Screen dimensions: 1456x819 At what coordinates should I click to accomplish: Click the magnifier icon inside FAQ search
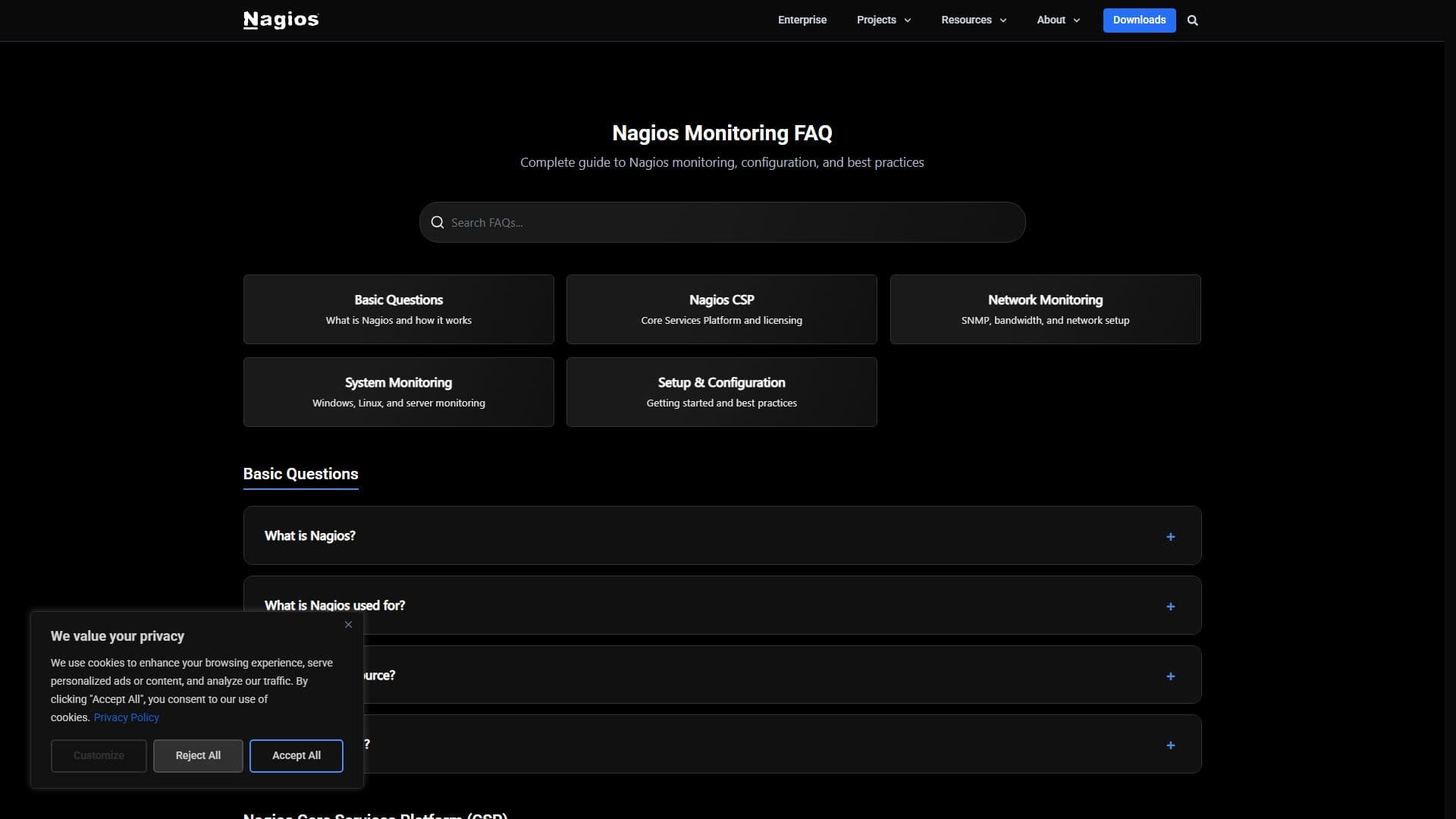pyautogui.click(x=438, y=222)
